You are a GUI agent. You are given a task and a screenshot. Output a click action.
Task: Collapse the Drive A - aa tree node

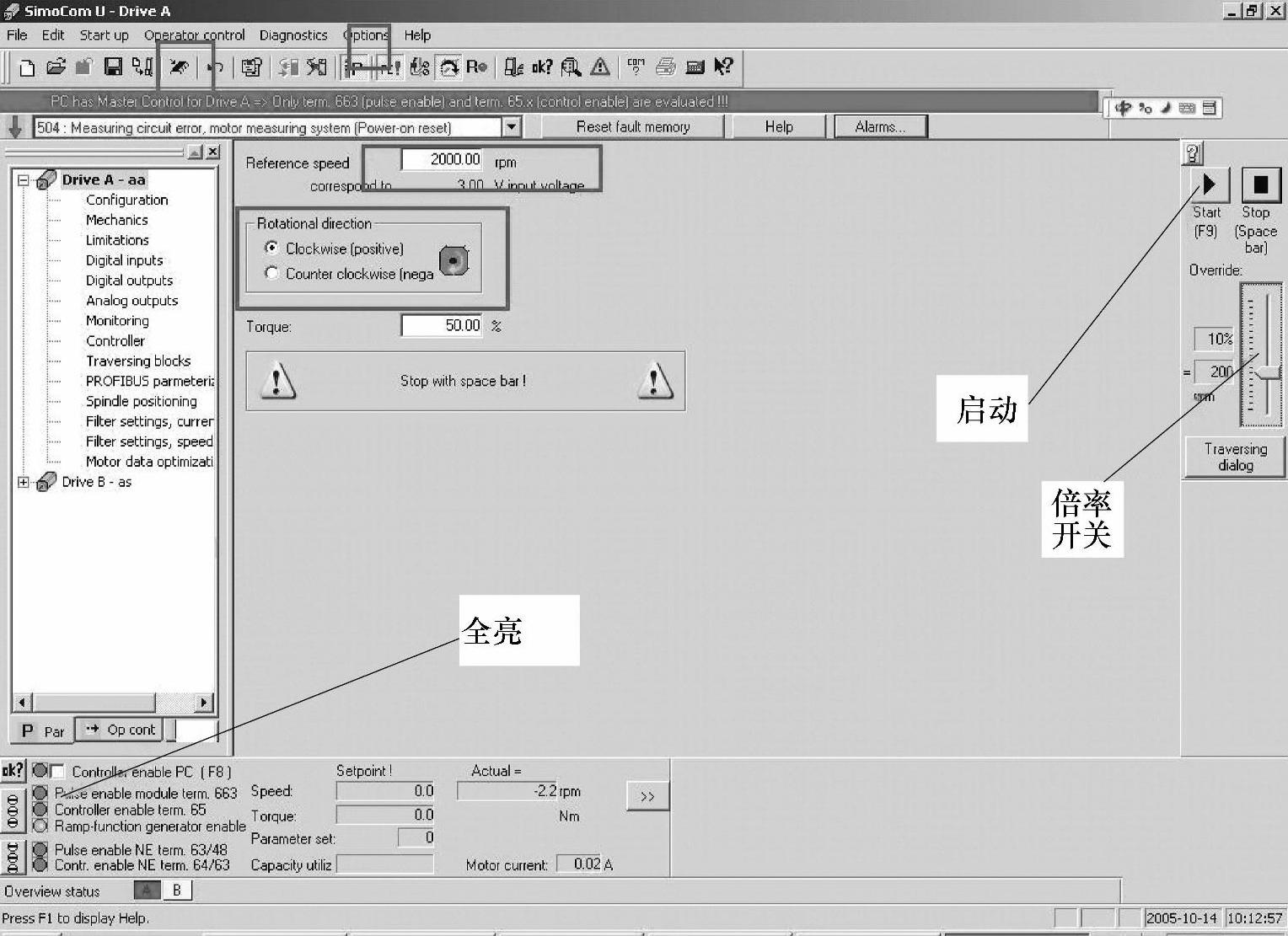tap(24, 179)
